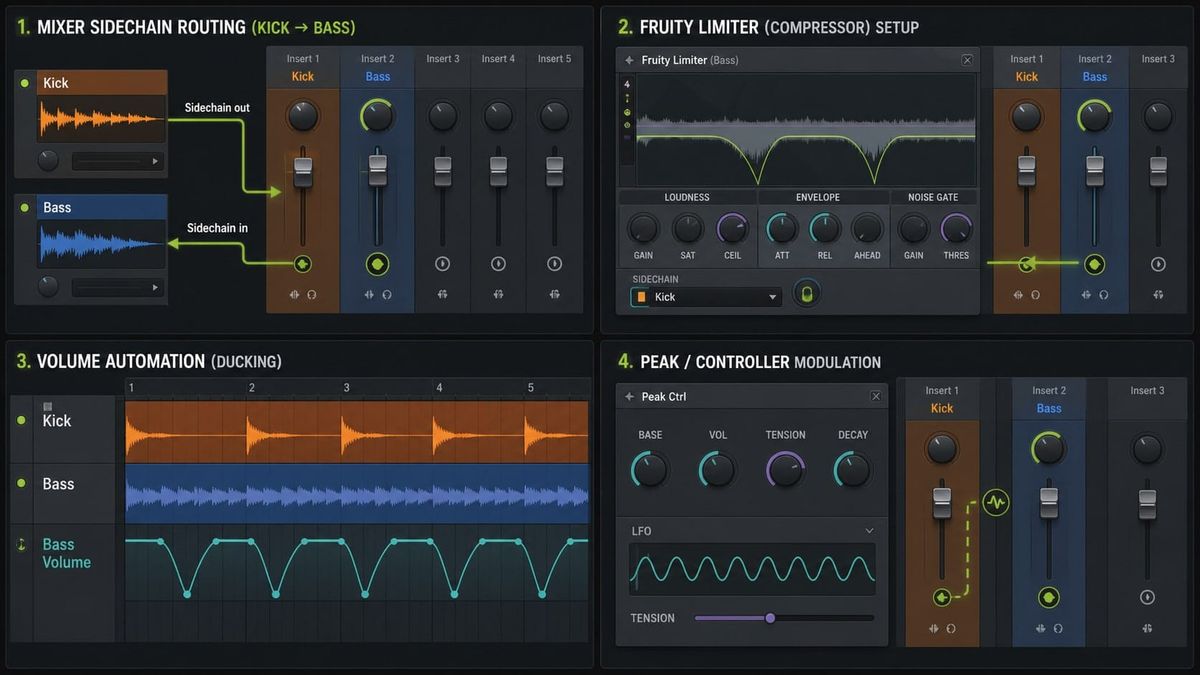Mute the Kick channel via its green LED
Image resolution: width=1200 pixels, height=675 pixels.
pyautogui.click(x=25, y=83)
